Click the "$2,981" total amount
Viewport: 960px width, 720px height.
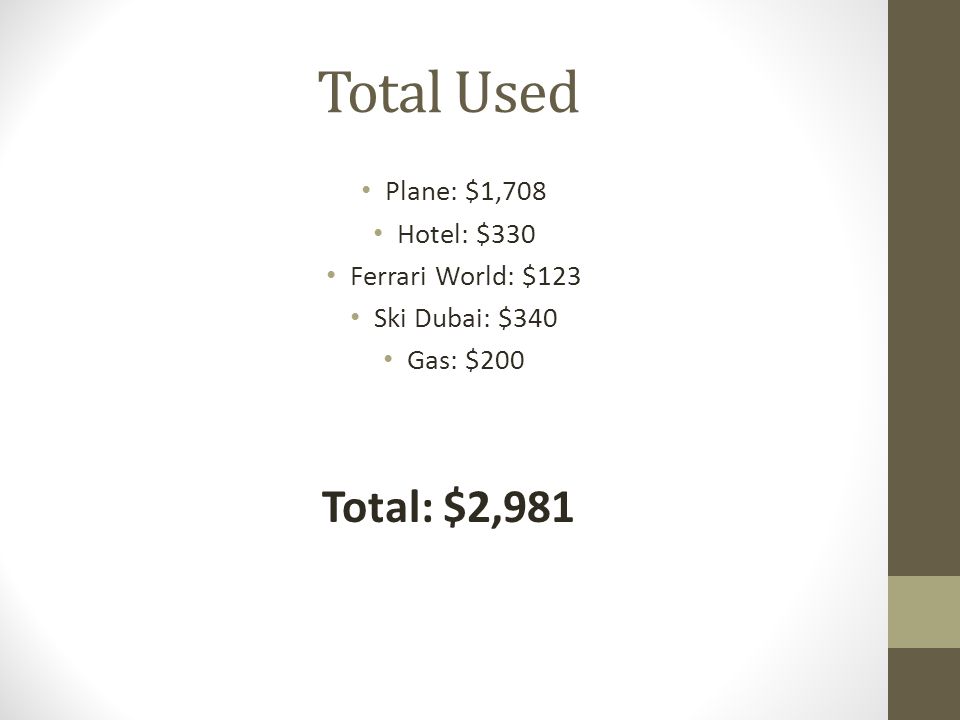508,508
